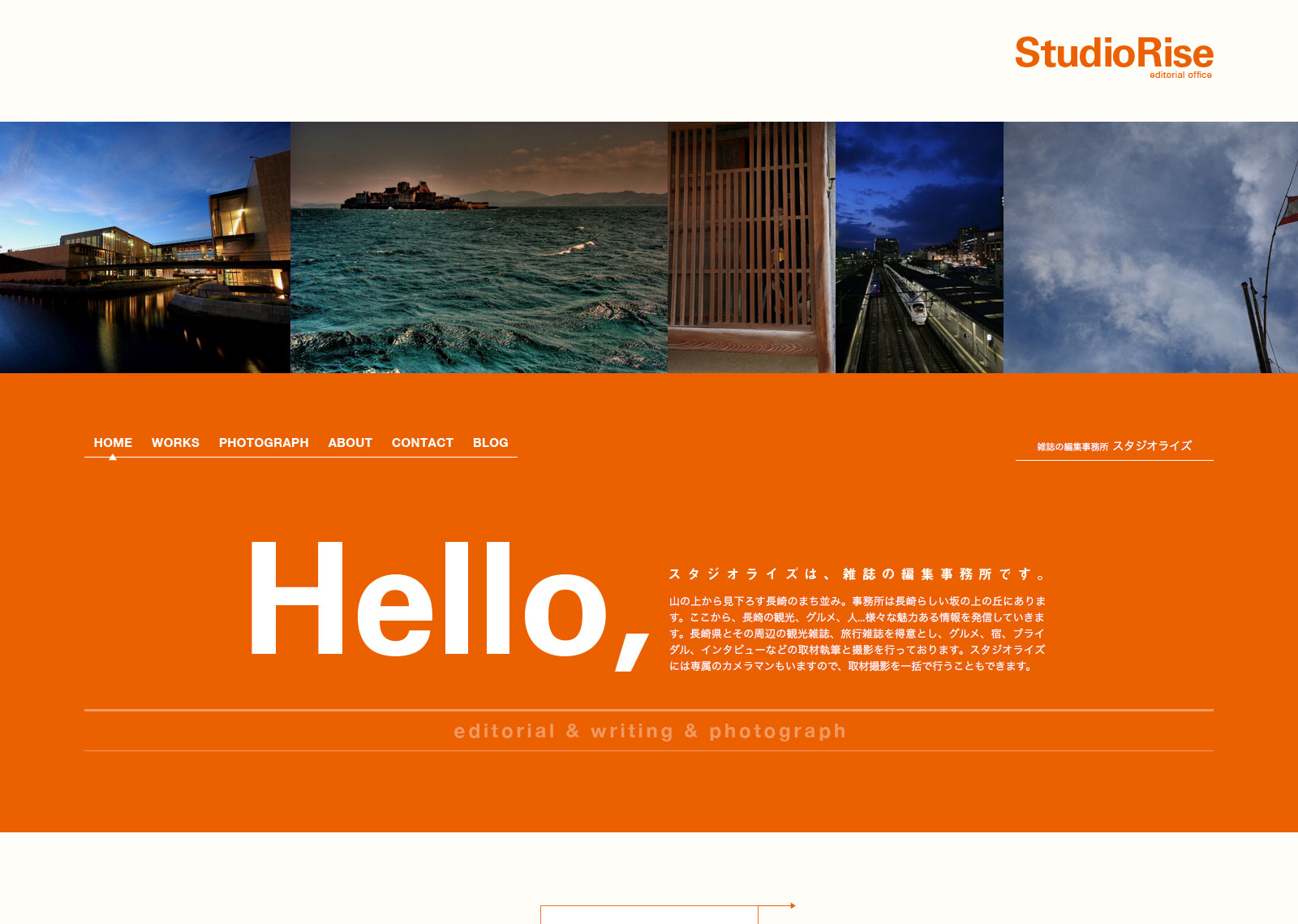Click the 'editorial & writing & photograph' tagline
This screenshot has height=924, width=1298.
[x=650, y=731]
